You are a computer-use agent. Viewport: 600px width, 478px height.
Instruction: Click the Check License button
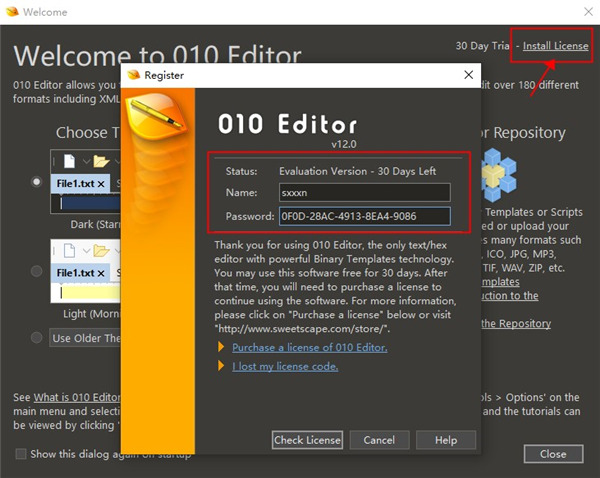click(x=307, y=440)
